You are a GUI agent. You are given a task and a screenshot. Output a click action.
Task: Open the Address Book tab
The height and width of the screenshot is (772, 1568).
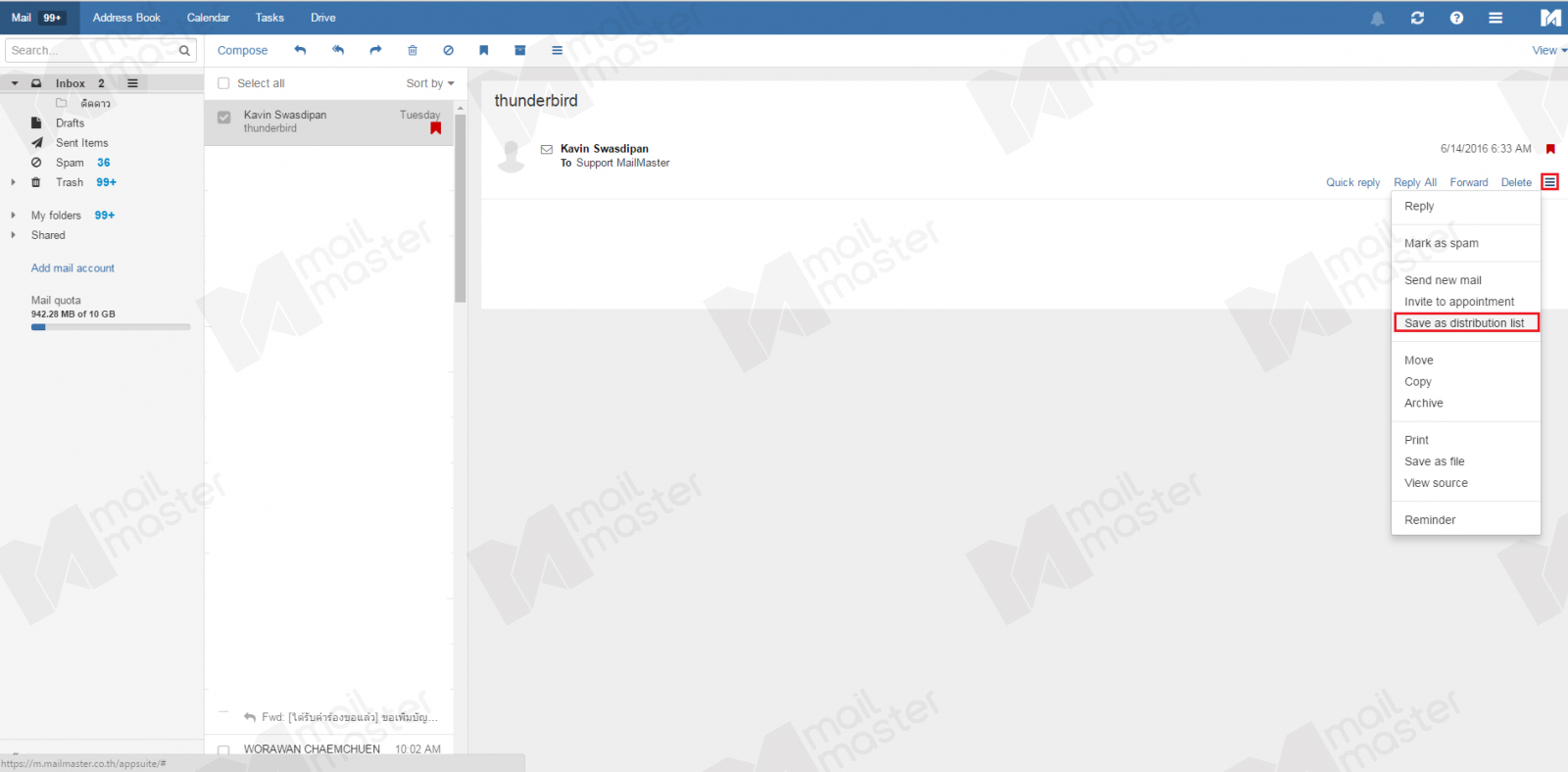point(126,18)
